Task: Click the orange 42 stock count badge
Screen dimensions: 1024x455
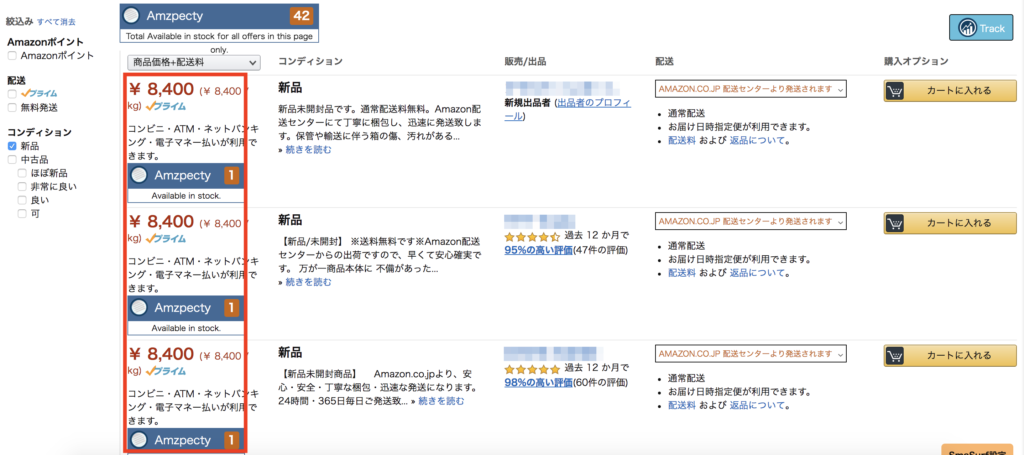Action: (301, 16)
